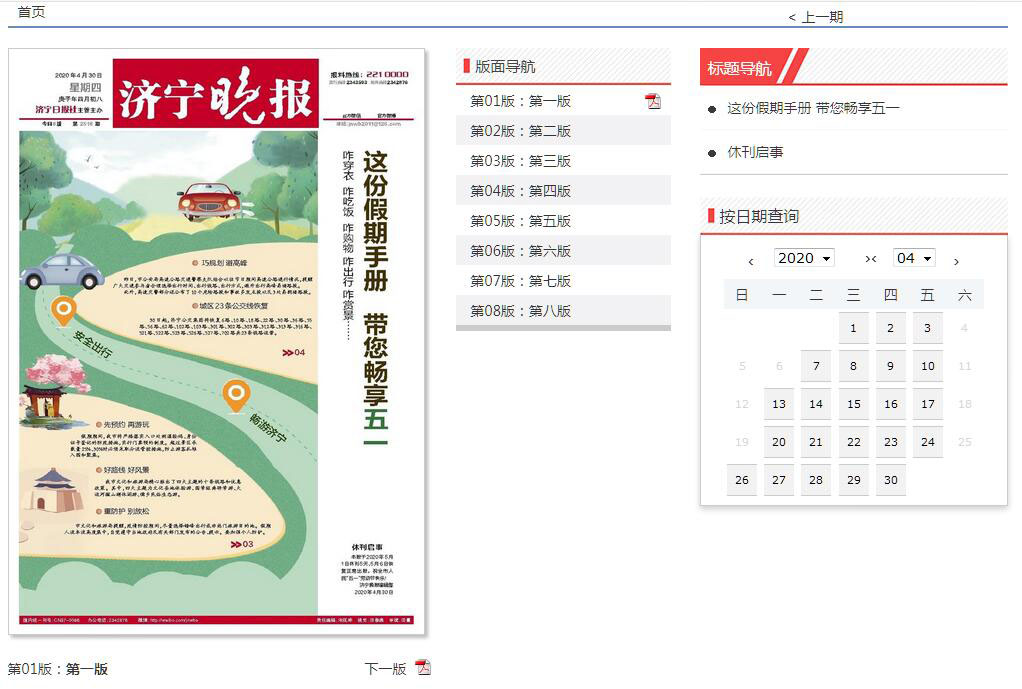Image resolution: width=1022 pixels, height=689 pixels.
Task: Pick date 15 in the calendar
Action: point(853,404)
